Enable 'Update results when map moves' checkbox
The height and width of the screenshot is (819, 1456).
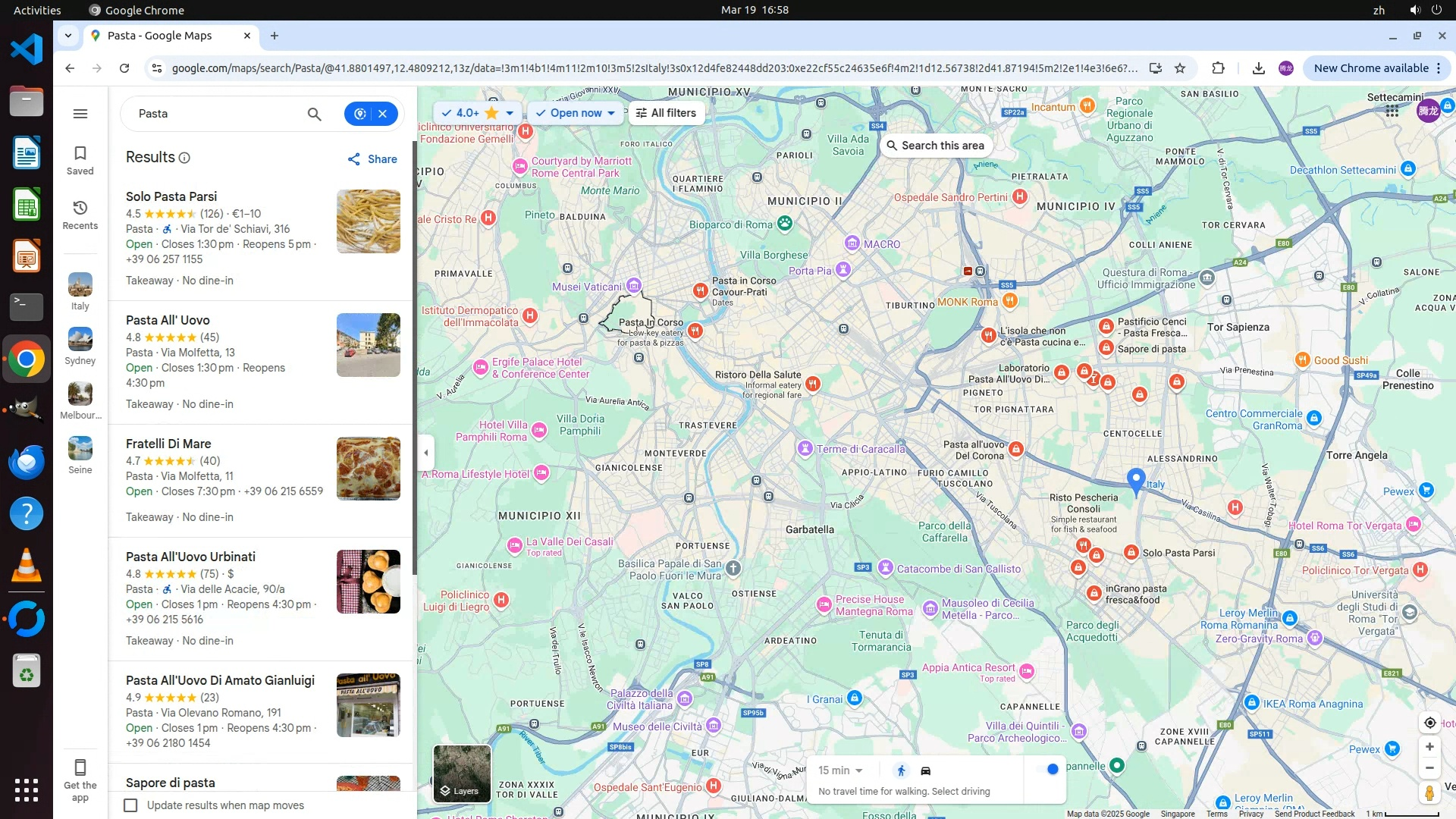[x=131, y=805]
